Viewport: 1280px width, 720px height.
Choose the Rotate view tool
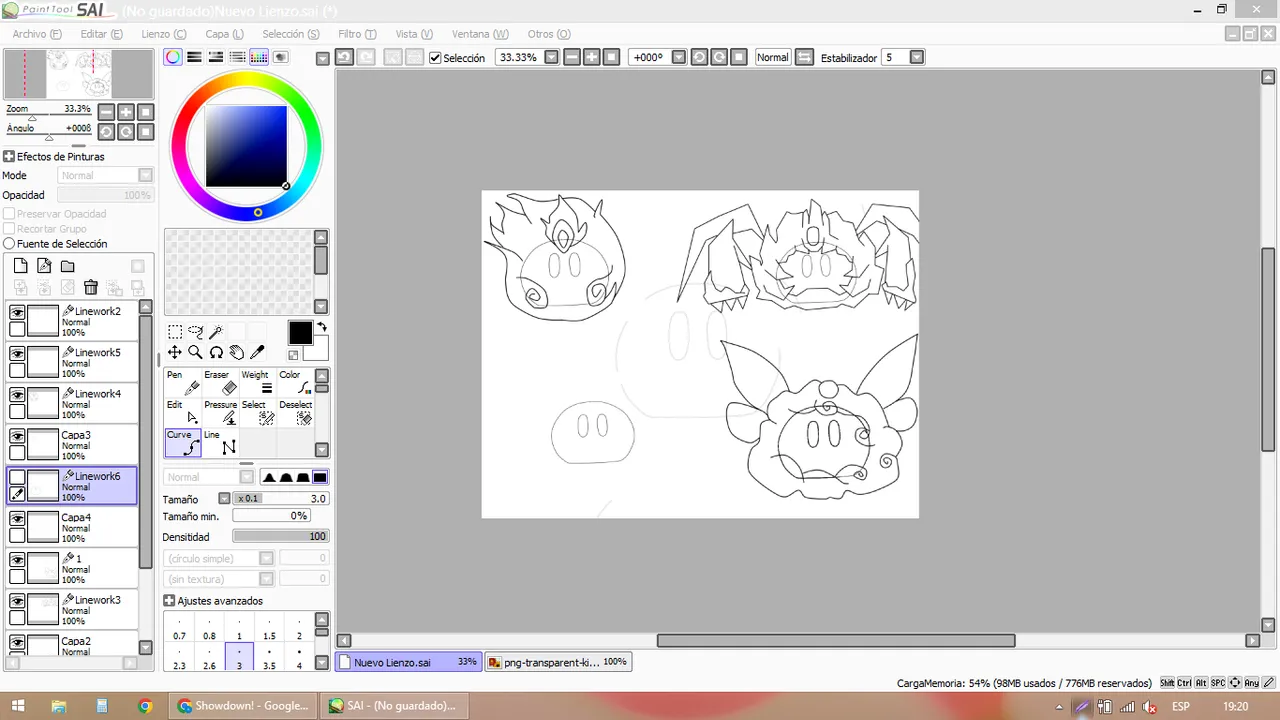click(x=216, y=352)
